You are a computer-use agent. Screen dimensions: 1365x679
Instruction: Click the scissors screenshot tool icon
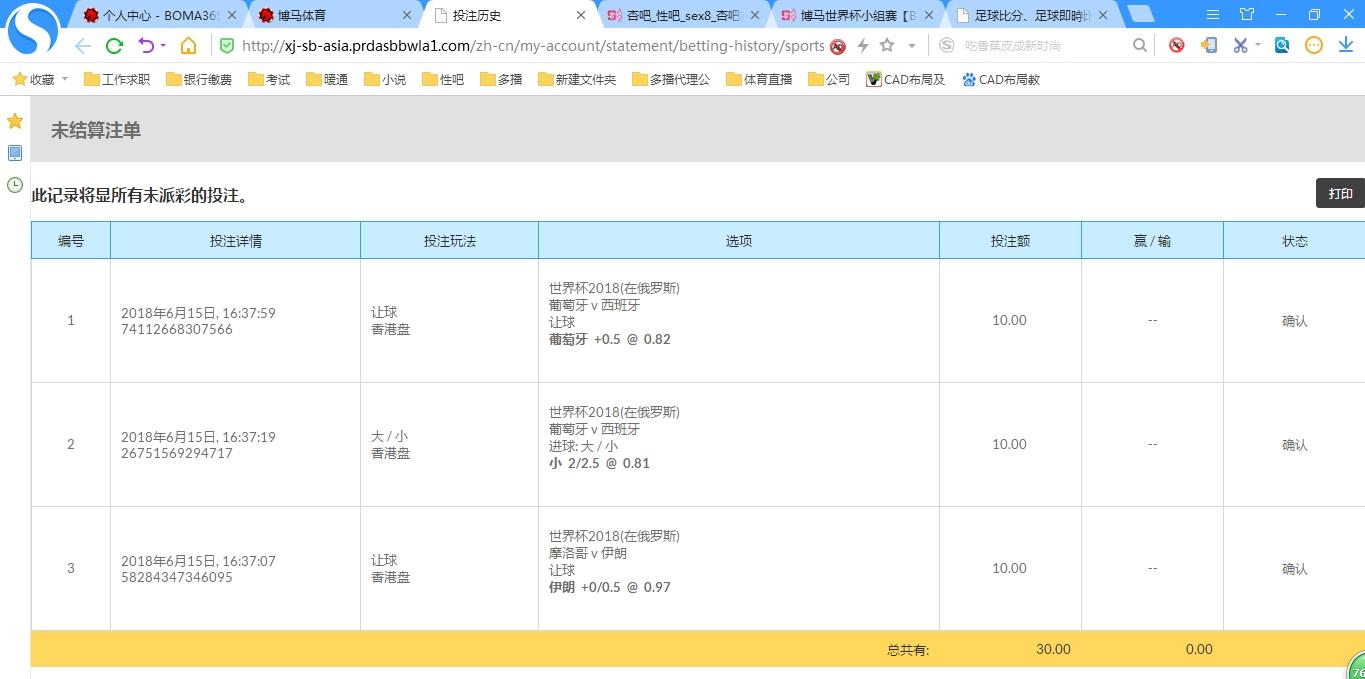[x=1240, y=46]
